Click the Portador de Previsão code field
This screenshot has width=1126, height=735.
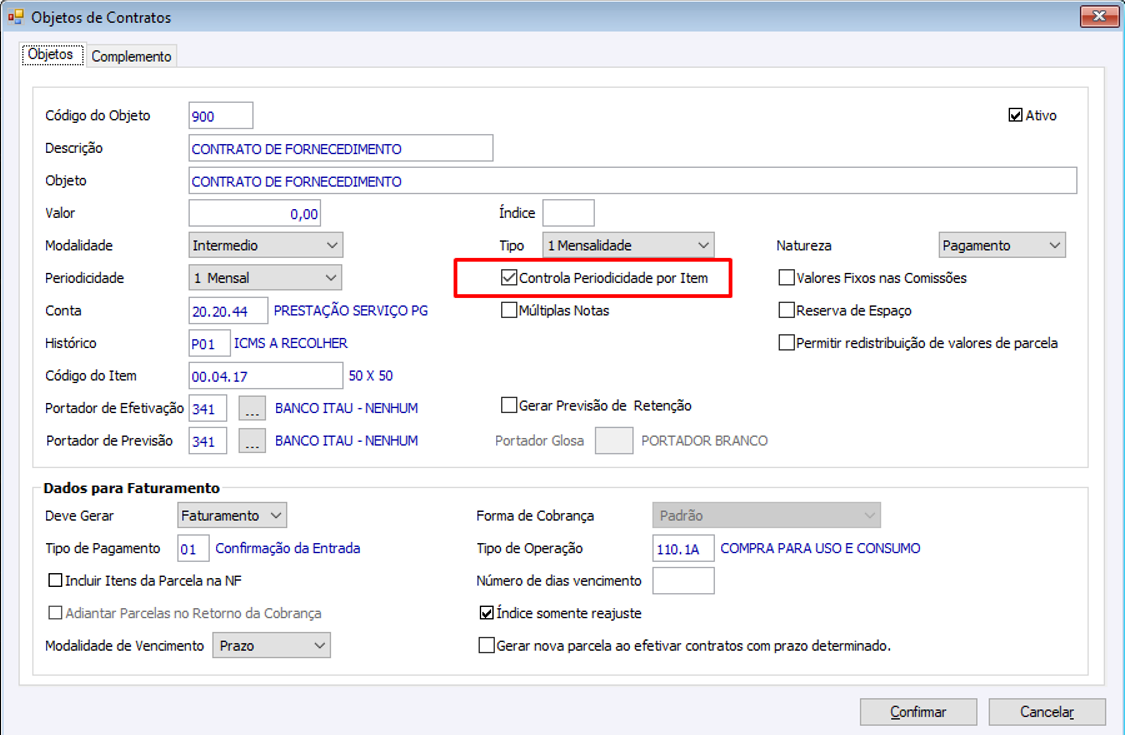(x=208, y=441)
